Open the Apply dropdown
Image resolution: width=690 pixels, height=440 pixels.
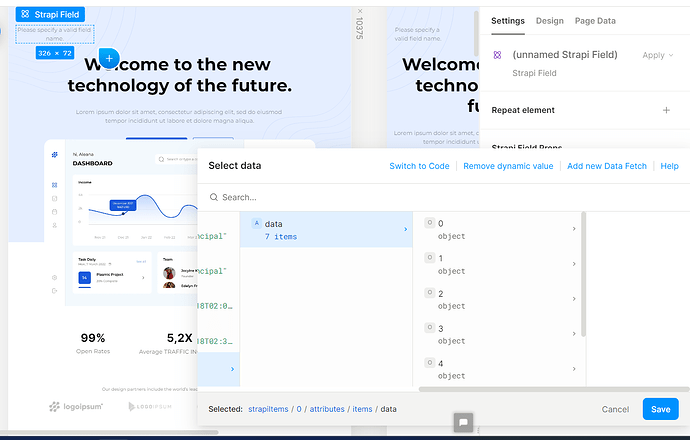point(657,55)
